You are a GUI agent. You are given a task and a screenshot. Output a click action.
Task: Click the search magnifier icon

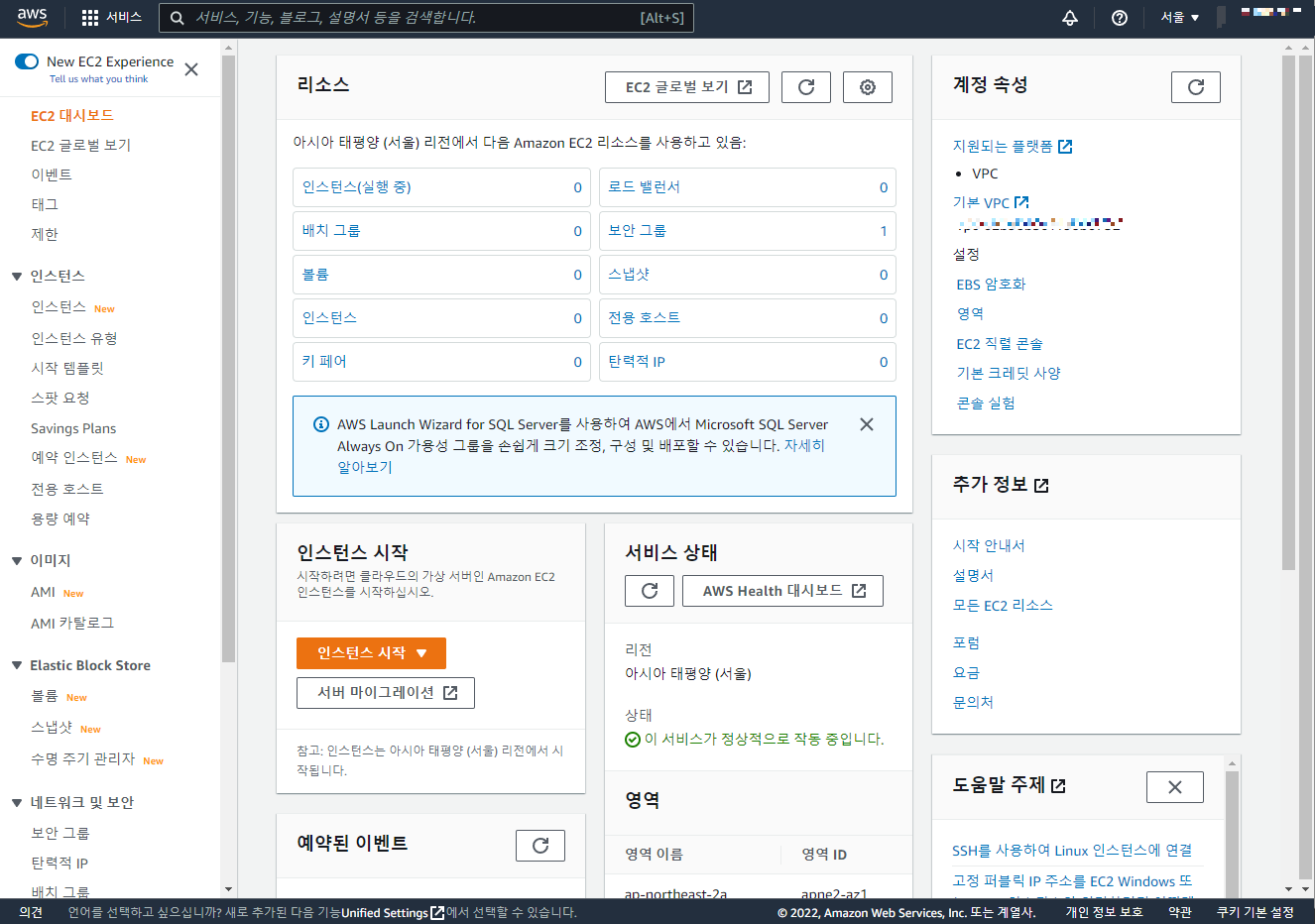(x=178, y=18)
